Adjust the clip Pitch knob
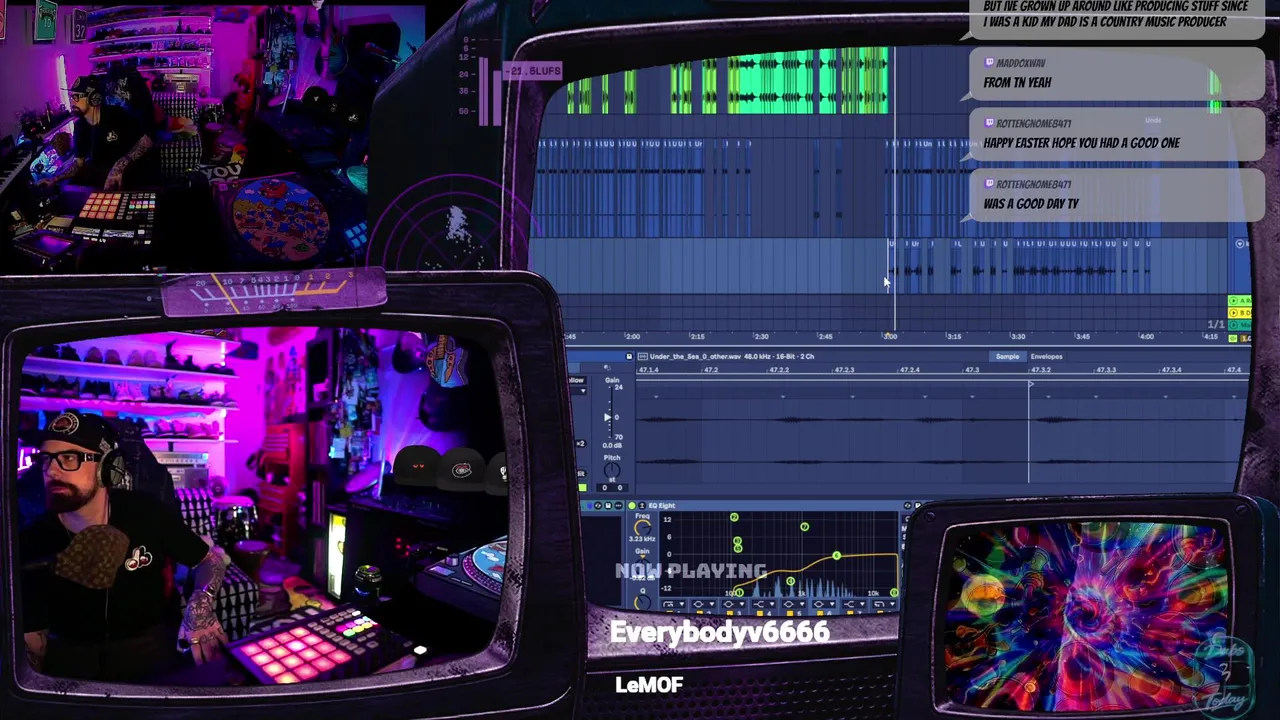The height and width of the screenshot is (720, 1280). (x=612, y=470)
